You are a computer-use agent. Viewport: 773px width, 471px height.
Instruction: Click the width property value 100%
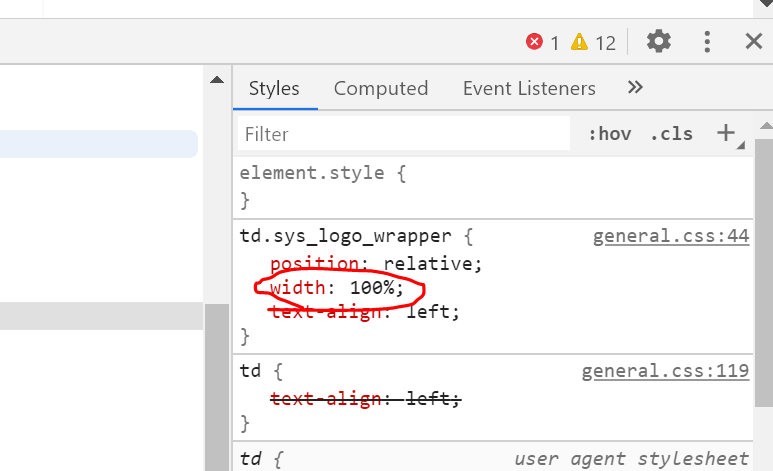377,288
